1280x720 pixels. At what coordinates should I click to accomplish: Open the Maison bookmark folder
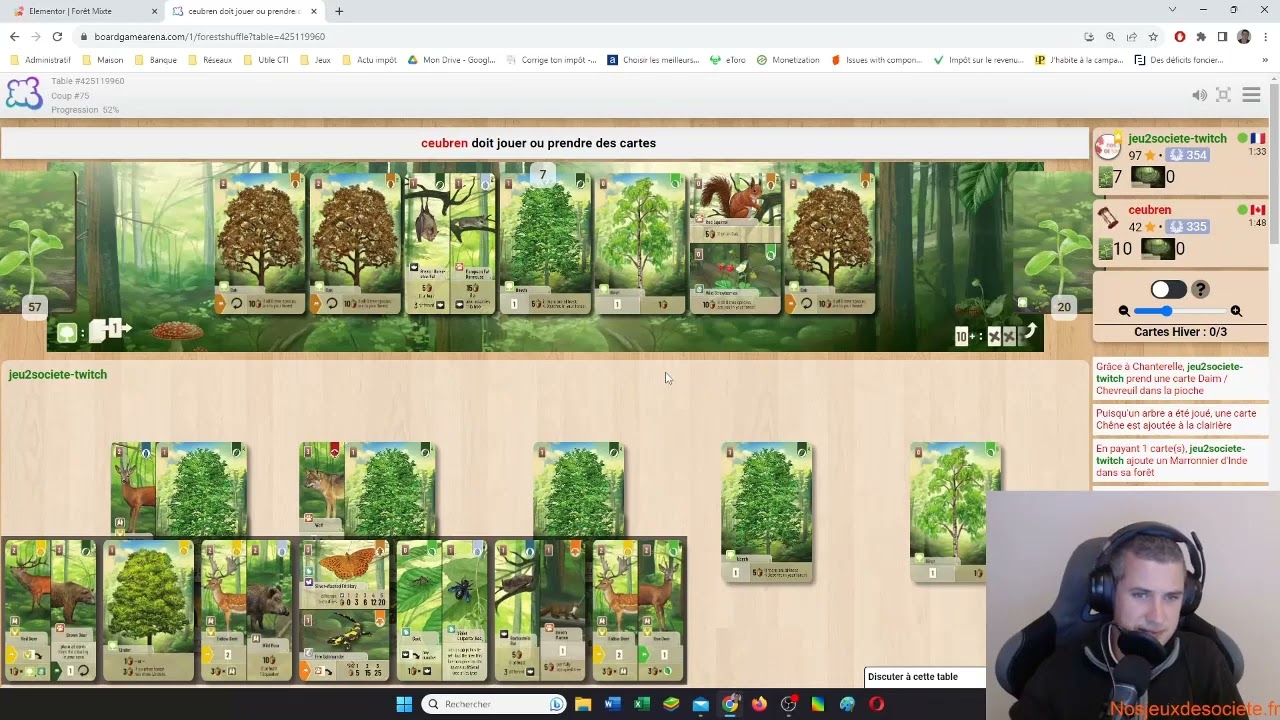coord(103,60)
